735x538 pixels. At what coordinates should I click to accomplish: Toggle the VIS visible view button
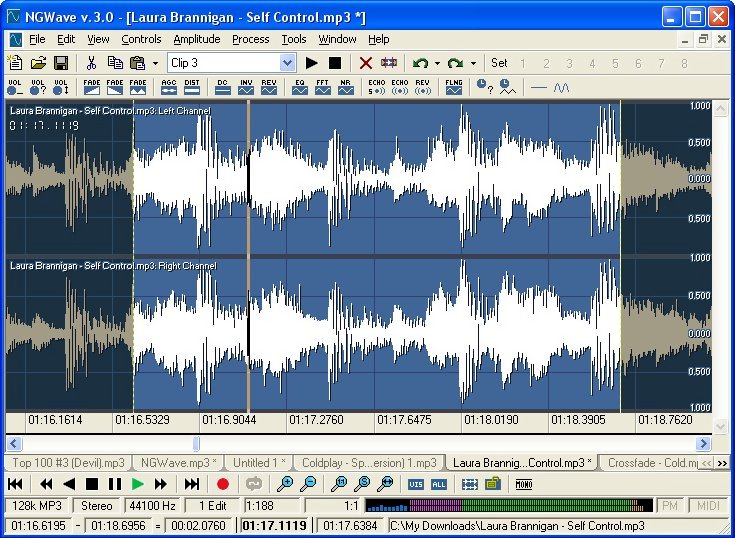pos(416,484)
